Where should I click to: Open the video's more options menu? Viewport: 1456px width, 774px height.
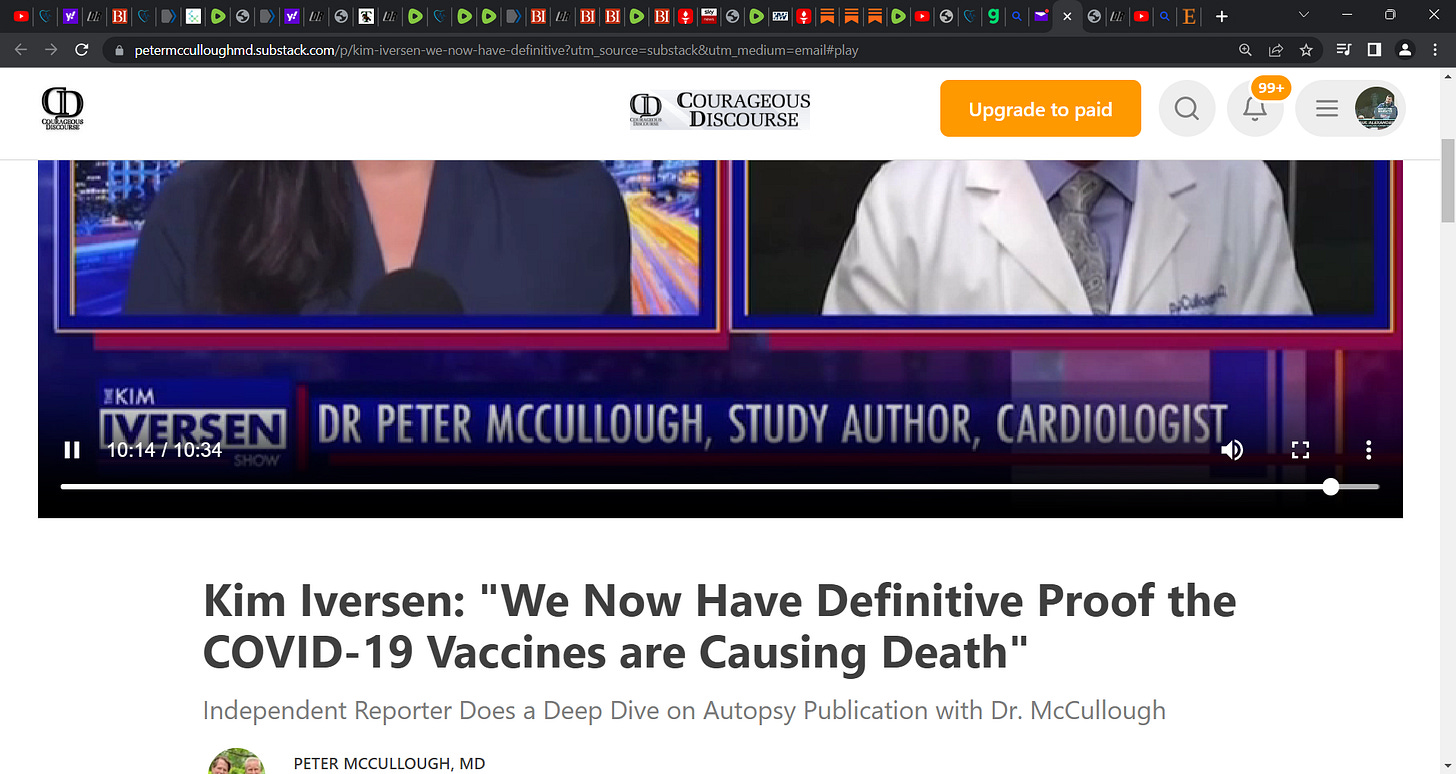click(x=1369, y=450)
